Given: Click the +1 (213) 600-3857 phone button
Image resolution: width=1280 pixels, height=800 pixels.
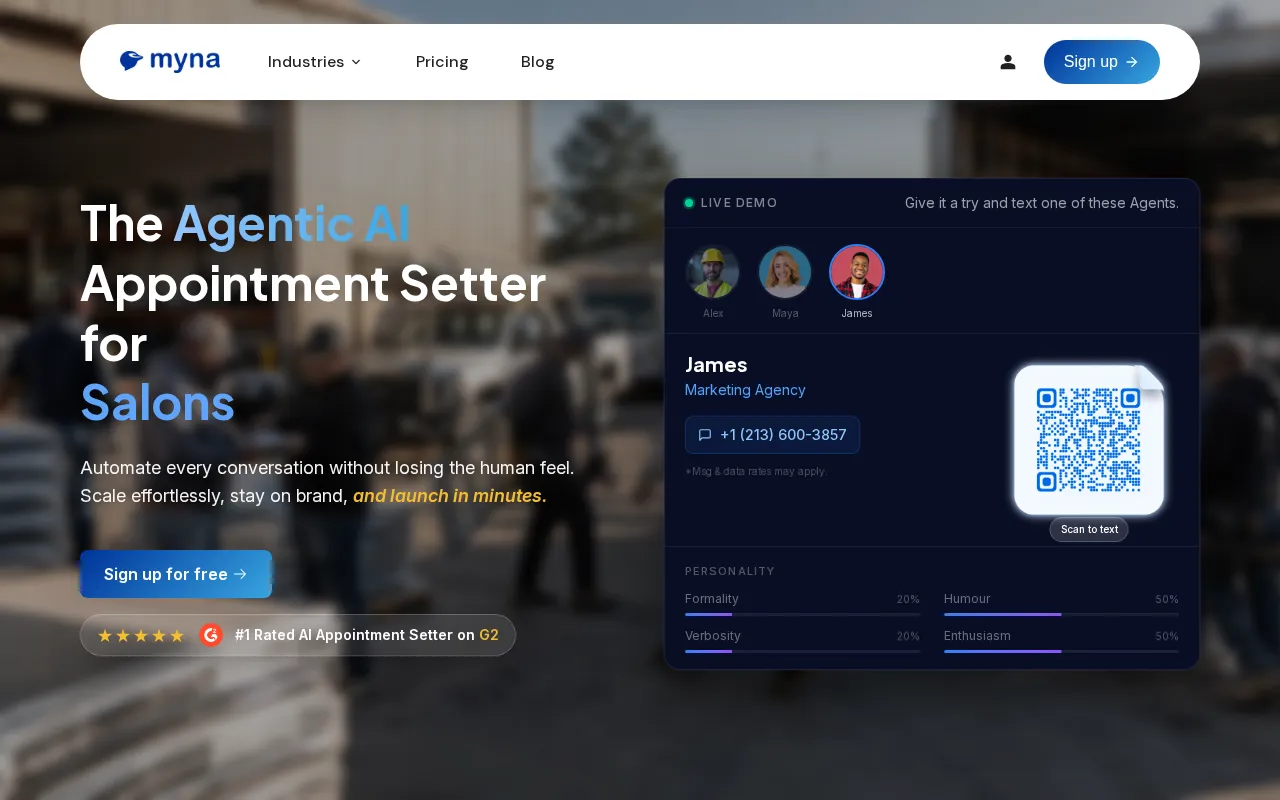Looking at the screenshot, I should coord(772,435).
